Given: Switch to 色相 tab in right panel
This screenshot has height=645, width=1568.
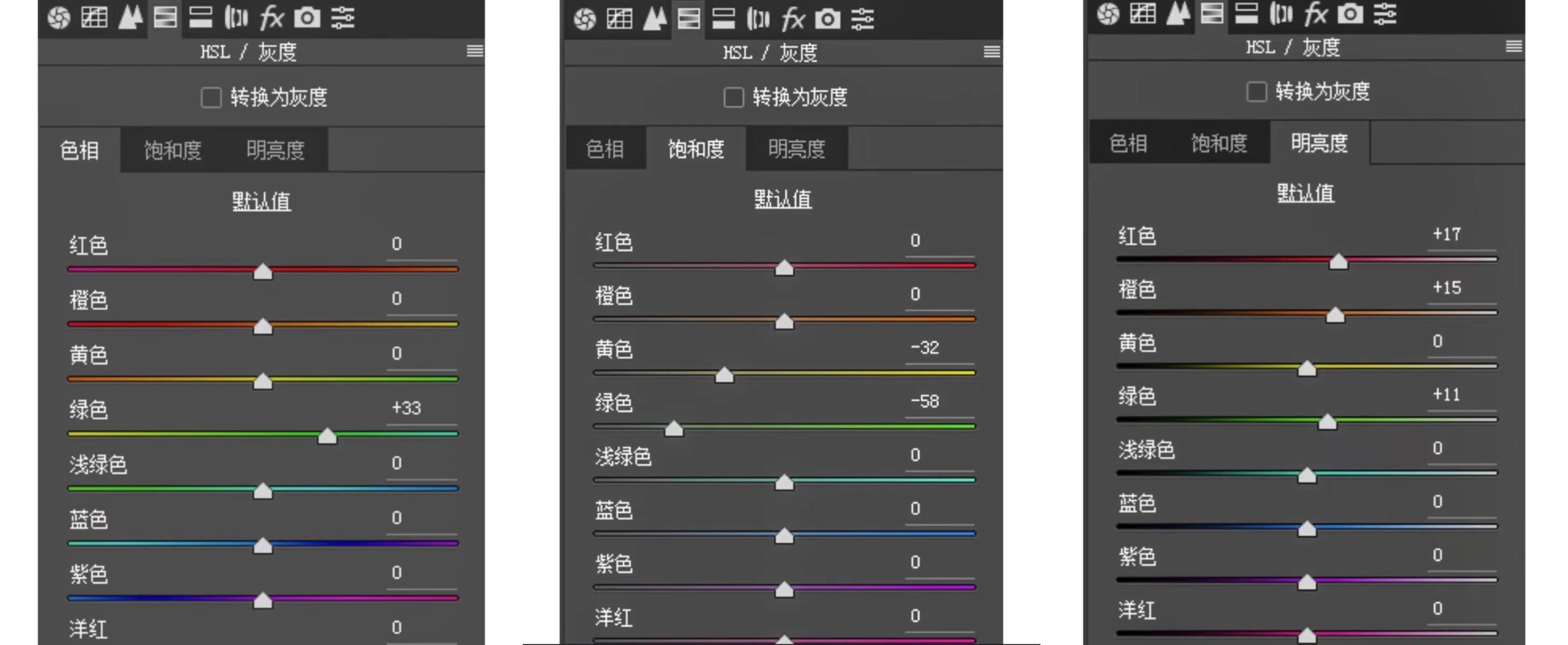Looking at the screenshot, I should coord(1128,143).
